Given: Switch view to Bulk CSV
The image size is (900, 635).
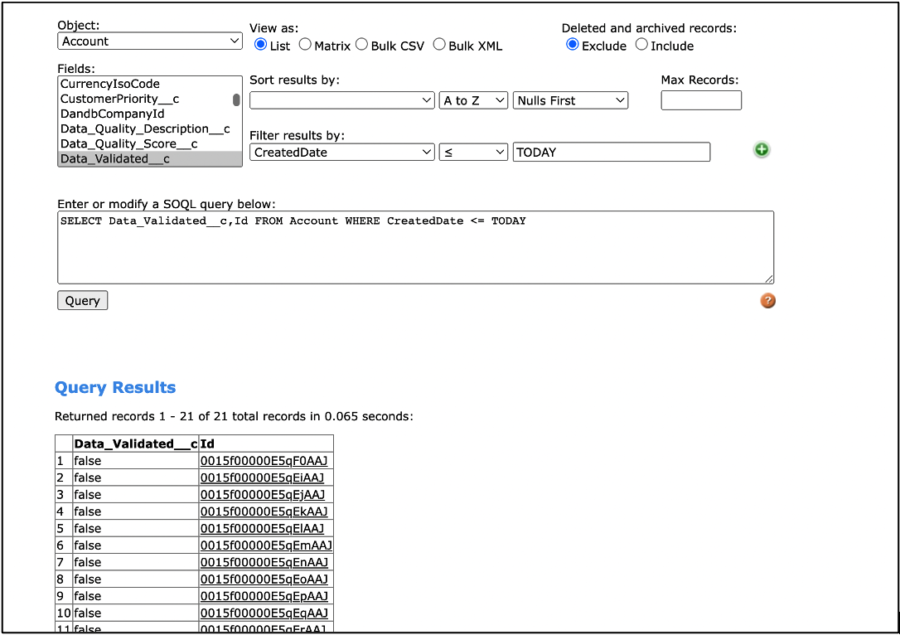Looking at the screenshot, I should coord(361,45).
